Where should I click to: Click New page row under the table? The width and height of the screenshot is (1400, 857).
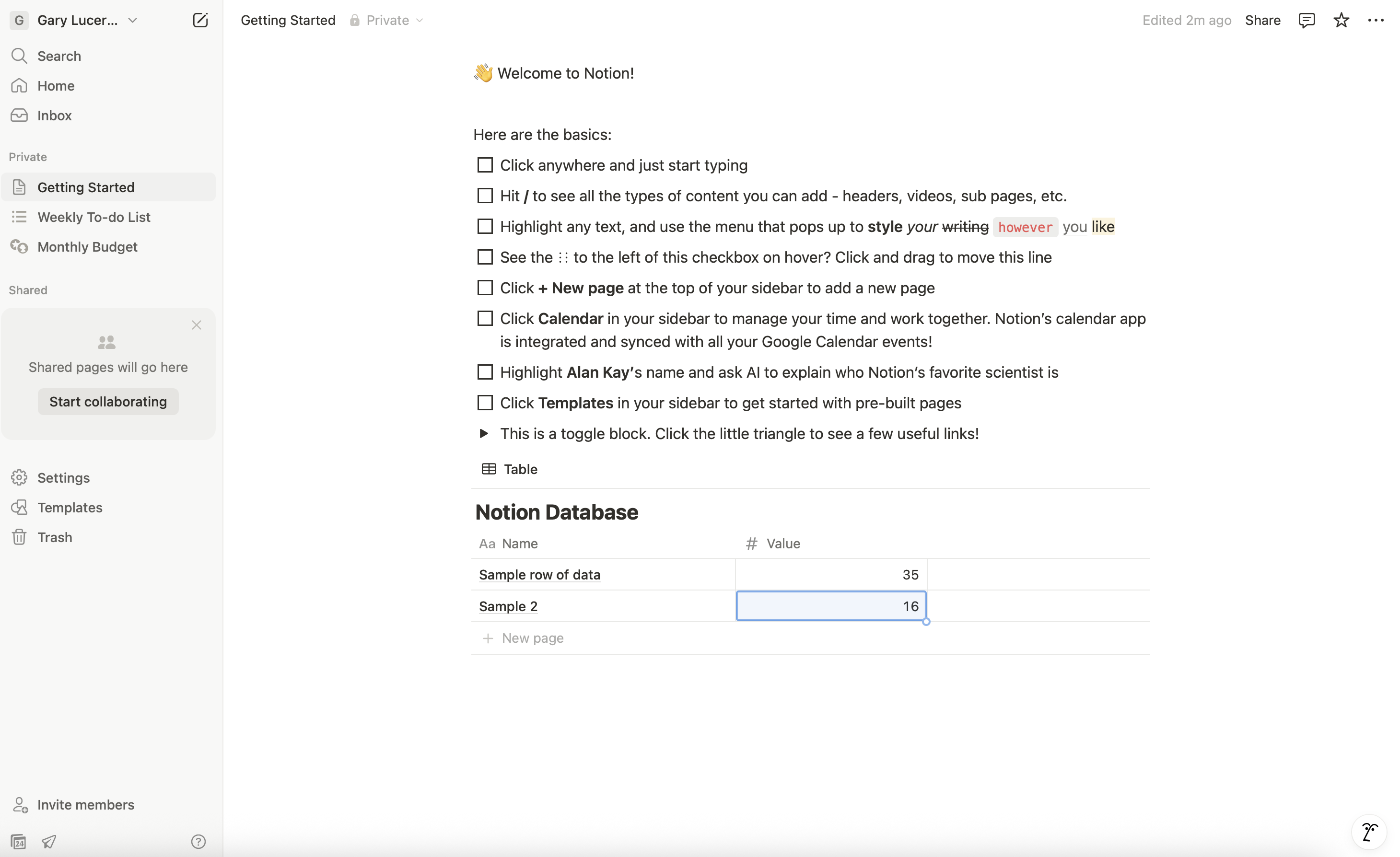[810, 638]
